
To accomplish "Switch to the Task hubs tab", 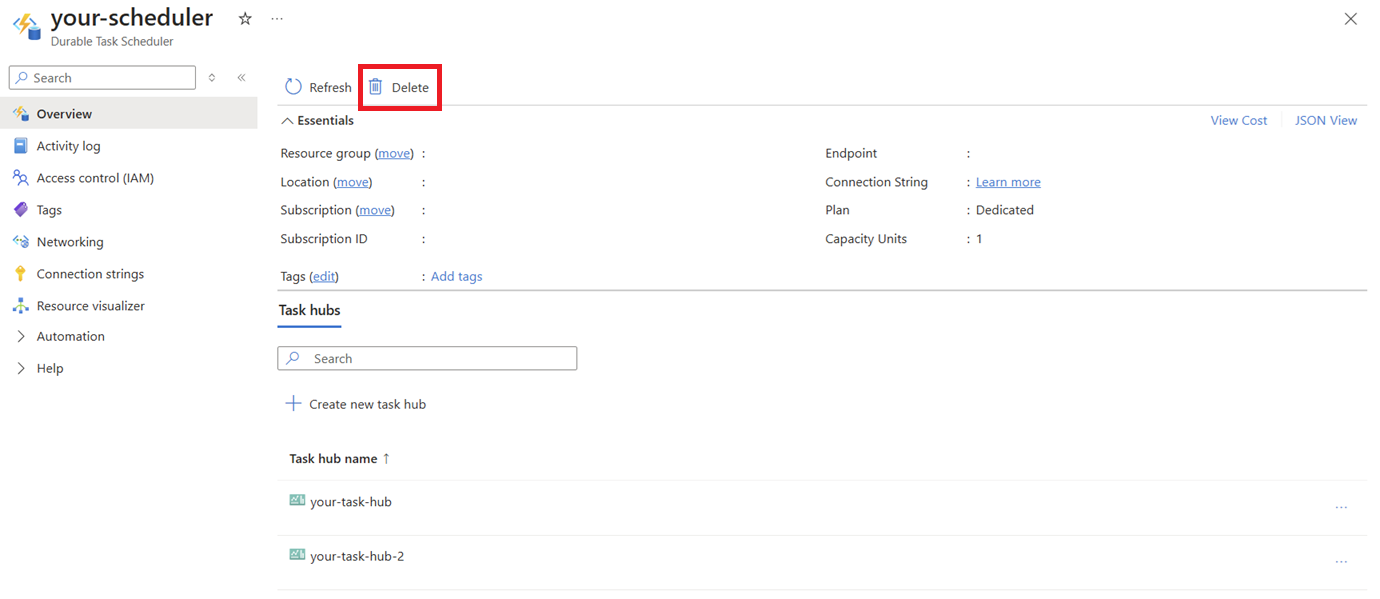I will click(x=309, y=310).
